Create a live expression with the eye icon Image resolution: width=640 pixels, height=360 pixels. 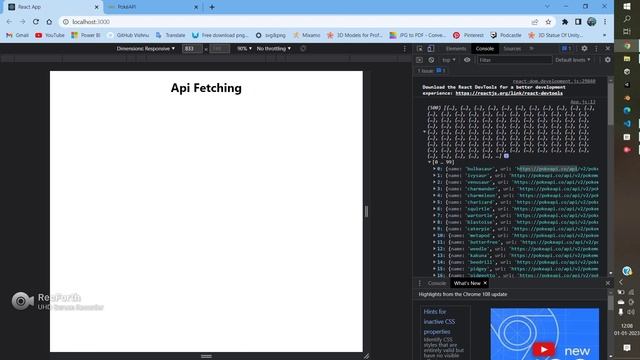467,60
